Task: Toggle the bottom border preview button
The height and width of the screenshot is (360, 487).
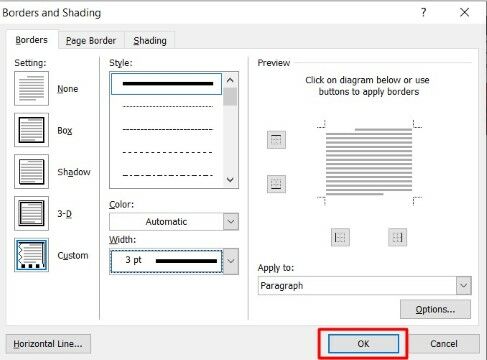Action: pos(276,184)
